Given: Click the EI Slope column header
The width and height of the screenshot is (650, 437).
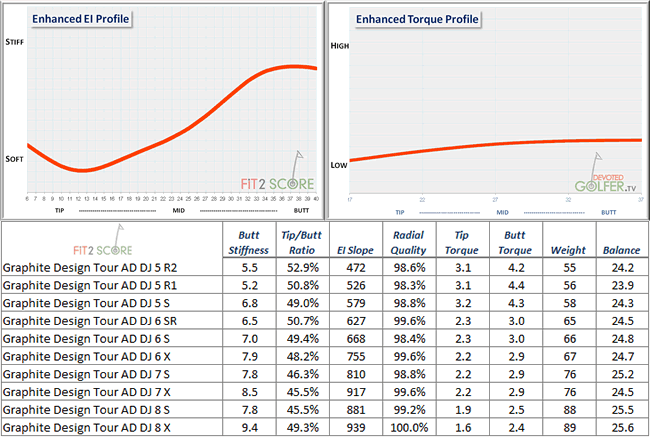Looking at the screenshot, I should point(363,248).
